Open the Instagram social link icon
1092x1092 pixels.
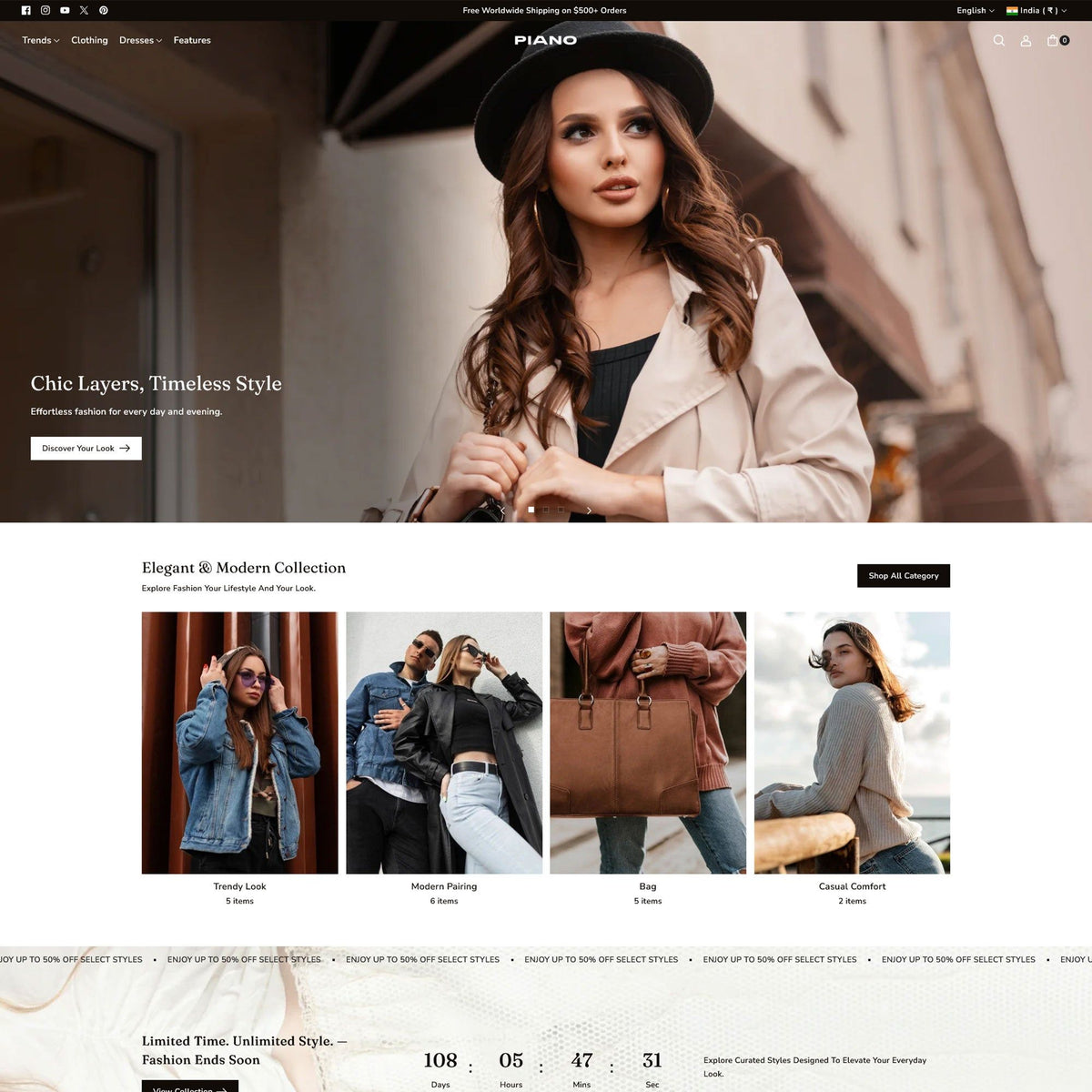(45, 11)
